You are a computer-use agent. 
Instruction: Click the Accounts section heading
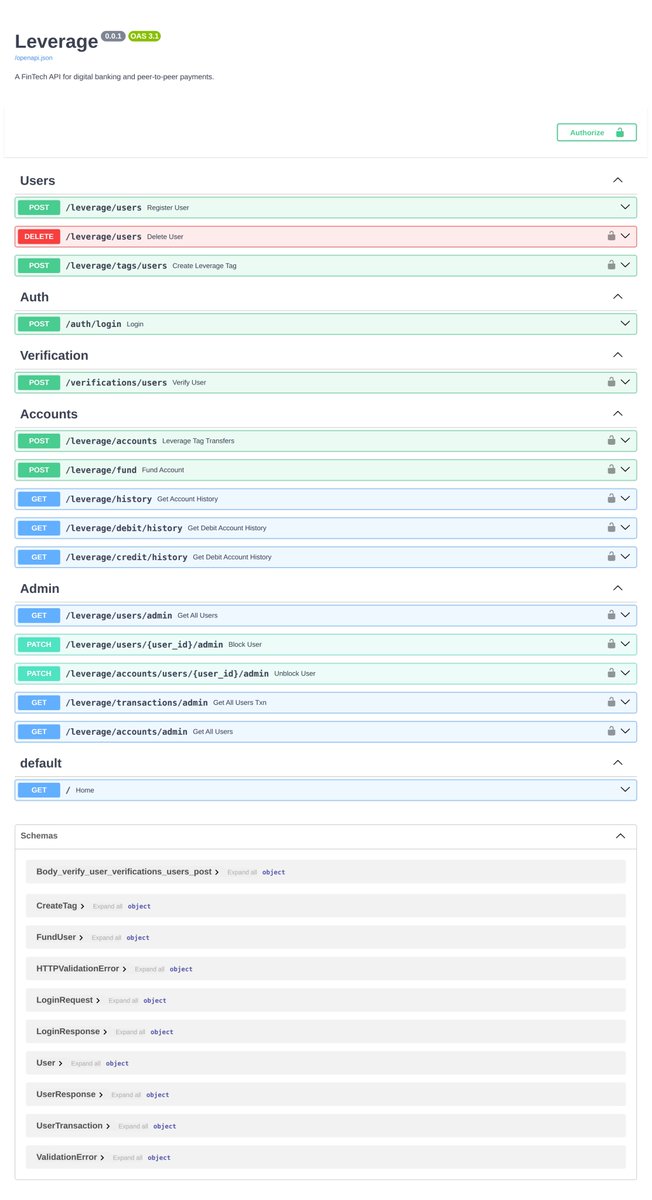coord(49,413)
